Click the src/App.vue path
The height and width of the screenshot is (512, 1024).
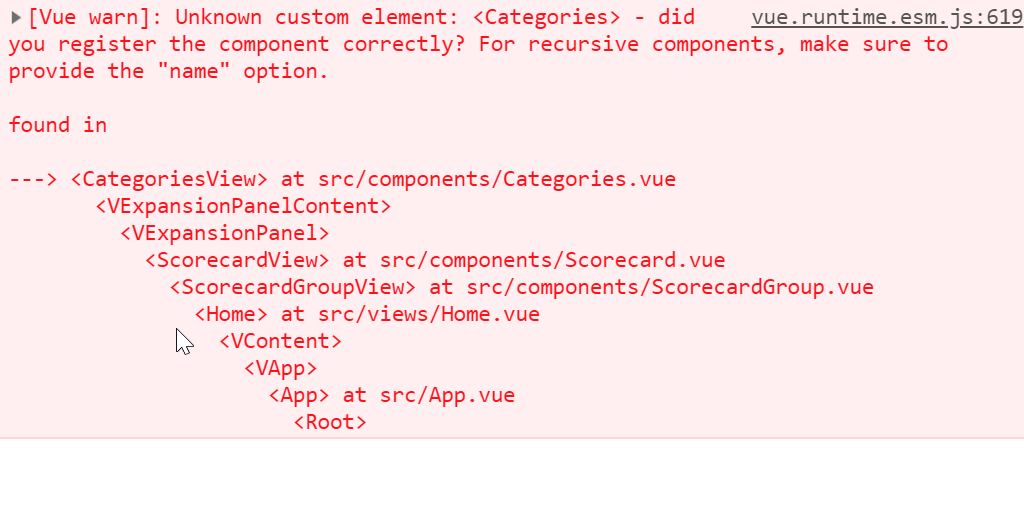(x=448, y=396)
